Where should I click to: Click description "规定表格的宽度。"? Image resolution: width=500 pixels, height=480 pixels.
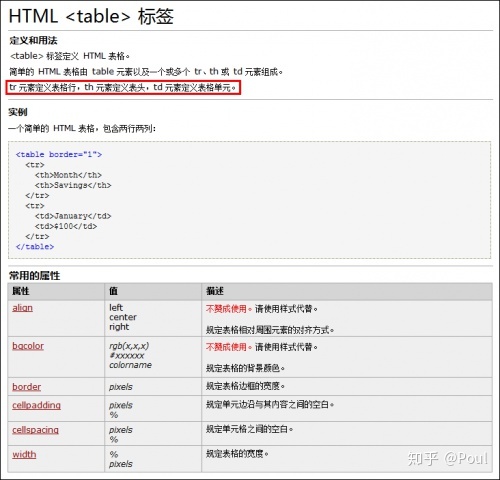coord(237,454)
